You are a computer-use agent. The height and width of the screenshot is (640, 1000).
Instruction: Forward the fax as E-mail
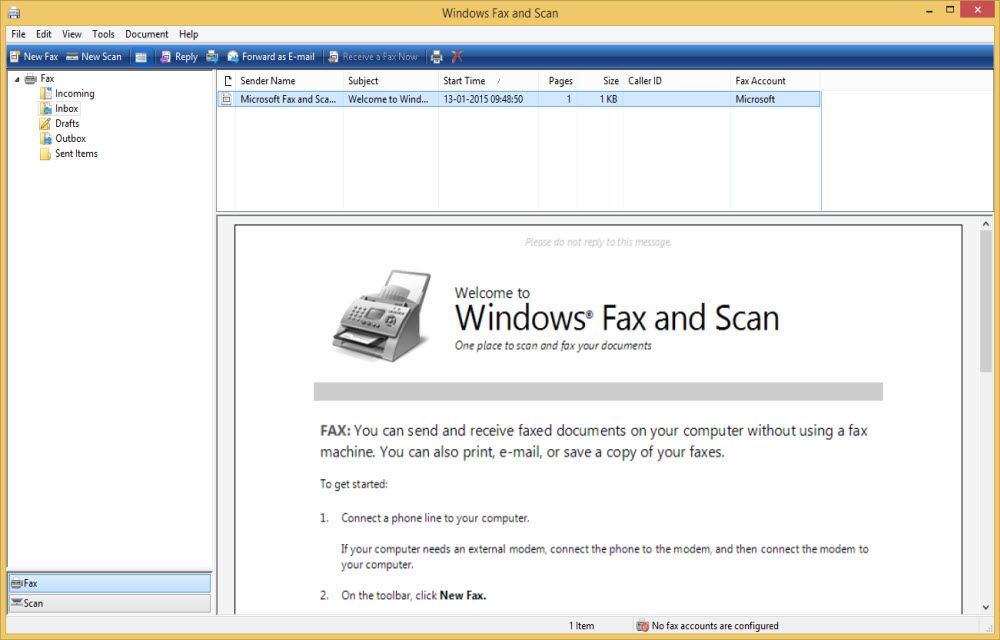coord(271,57)
